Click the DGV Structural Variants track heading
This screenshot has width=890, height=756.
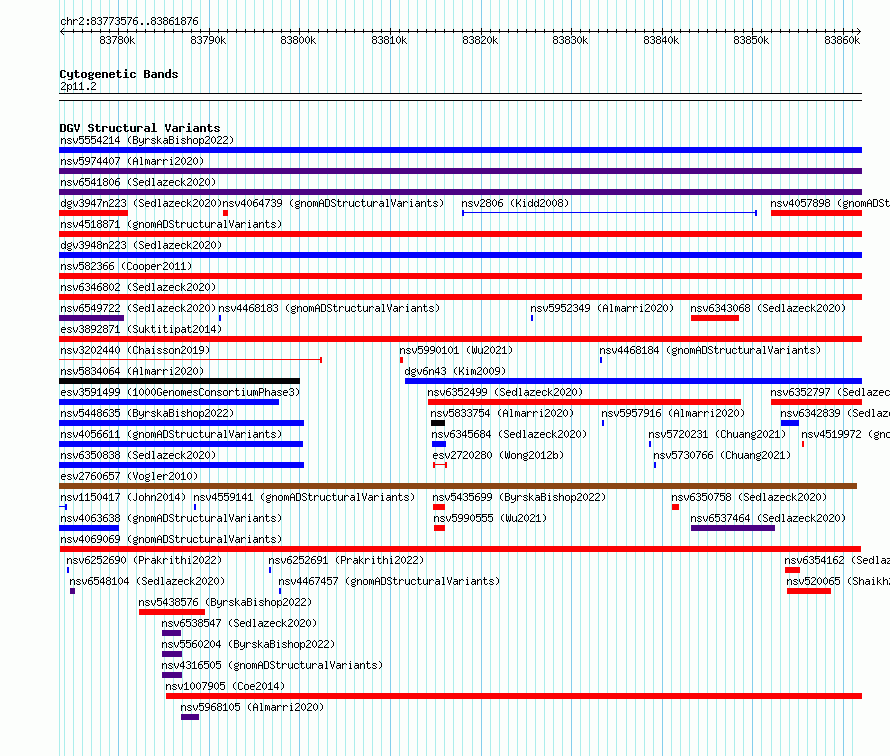pos(140,128)
